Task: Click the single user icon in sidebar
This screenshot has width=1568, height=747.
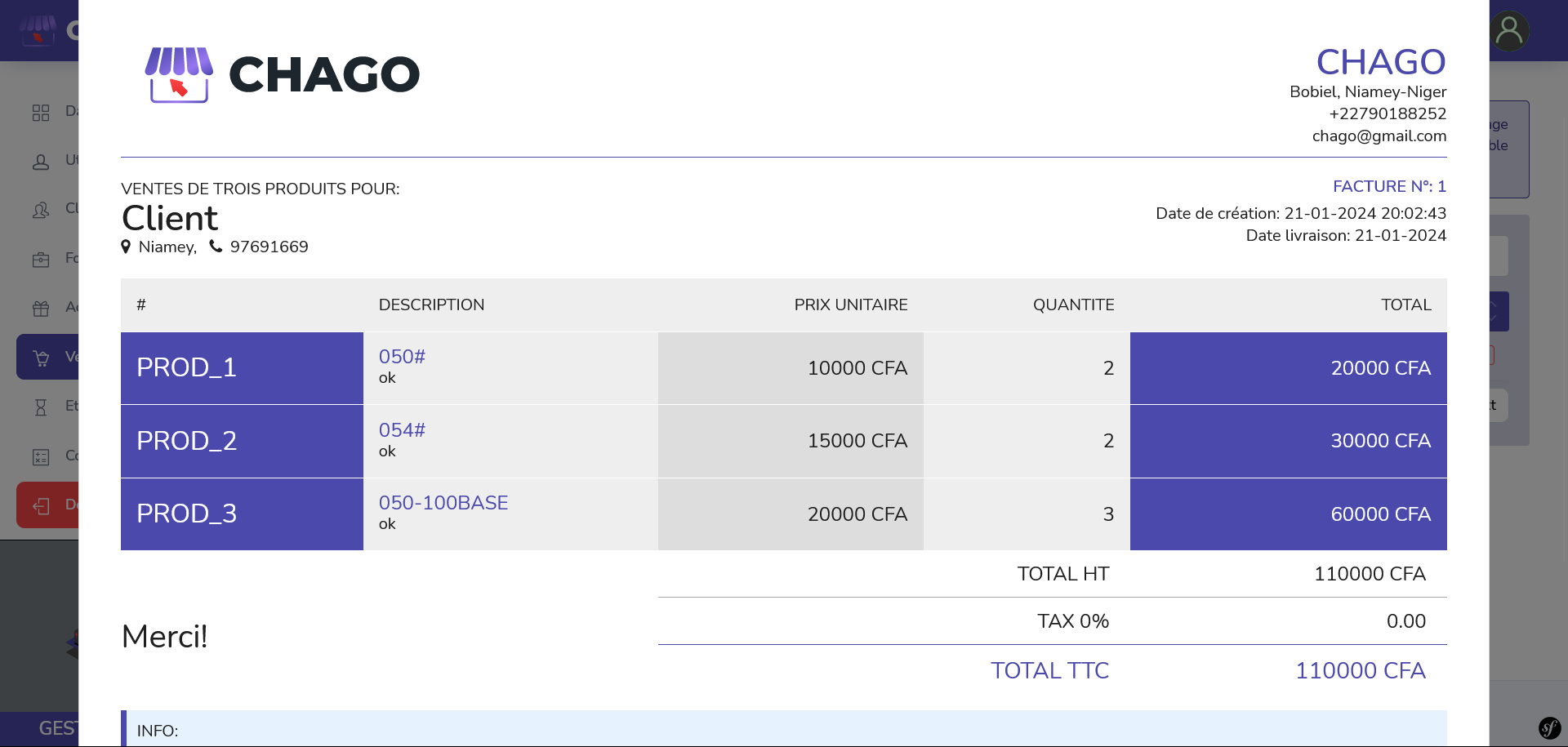Action: pos(41,162)
